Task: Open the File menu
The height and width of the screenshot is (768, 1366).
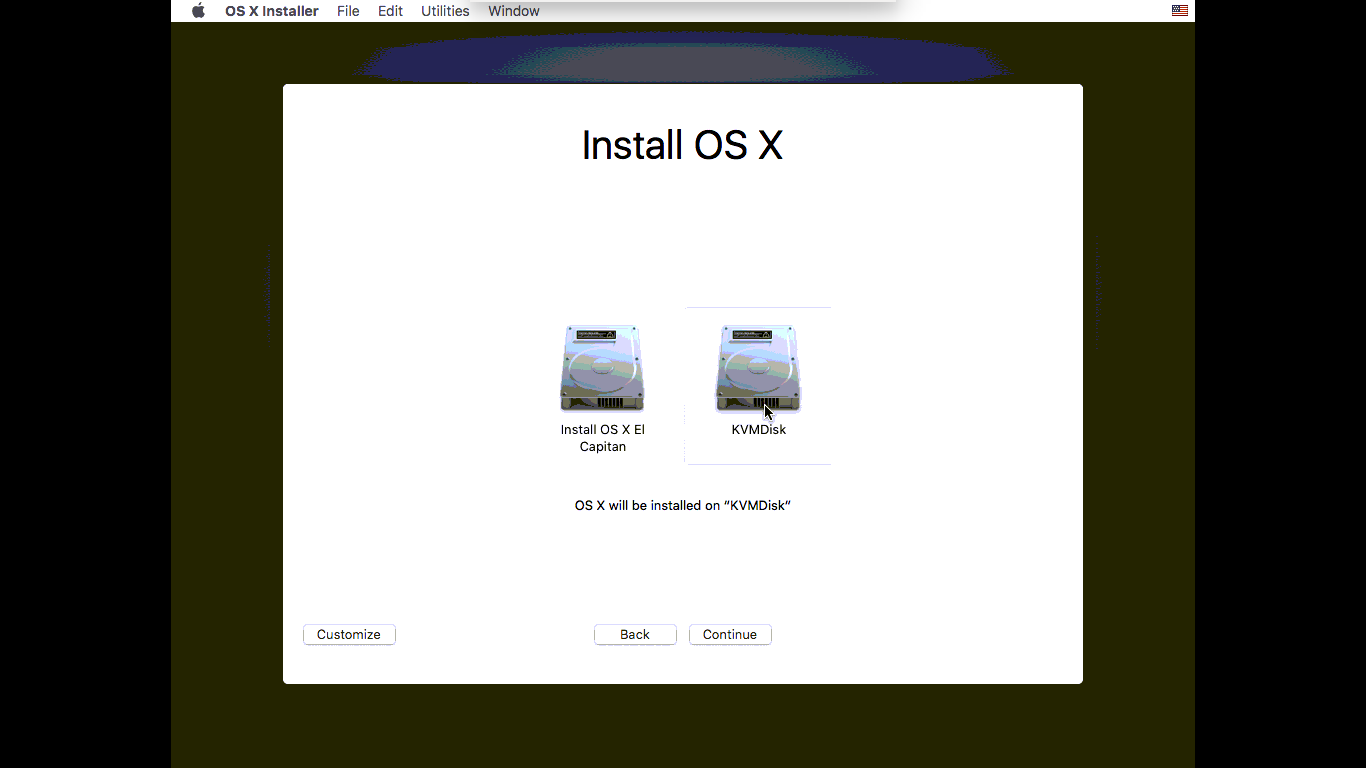Action: click(348, 11)
